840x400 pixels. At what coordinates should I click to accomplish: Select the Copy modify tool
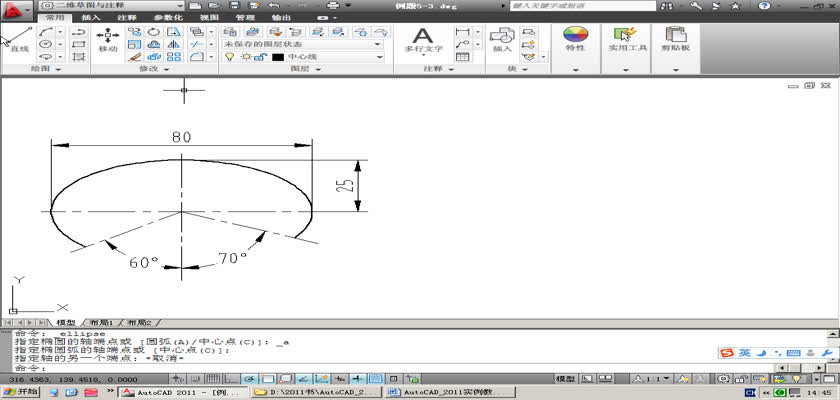134,32
